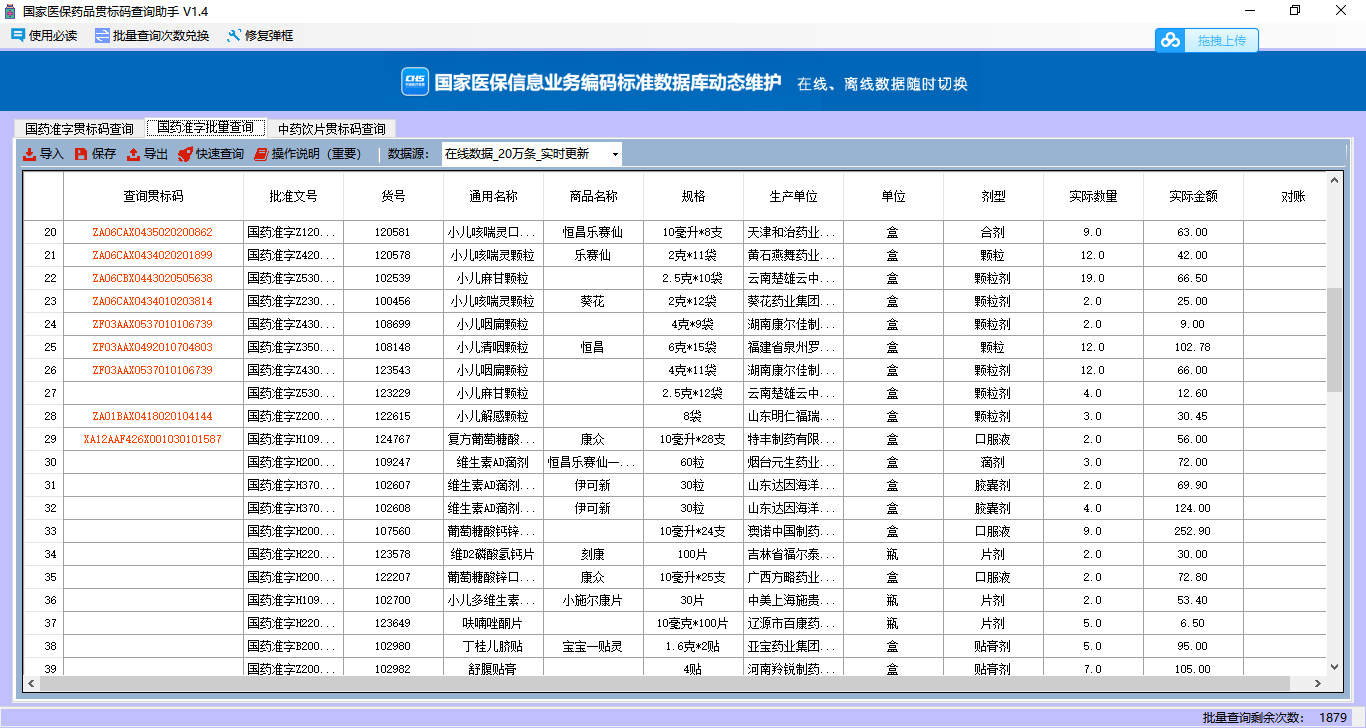Click 剂型 cell 合剂 in row 20

pos(993,232)
